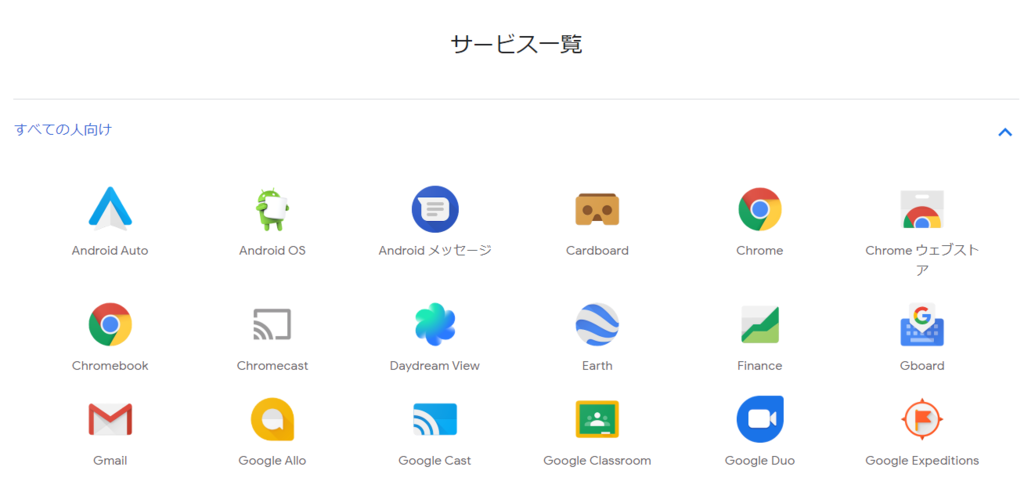The height and width of the screenshot is (485, 1024).
Task: Open the Android Auto icon
Action: click(x=110, y=209)
